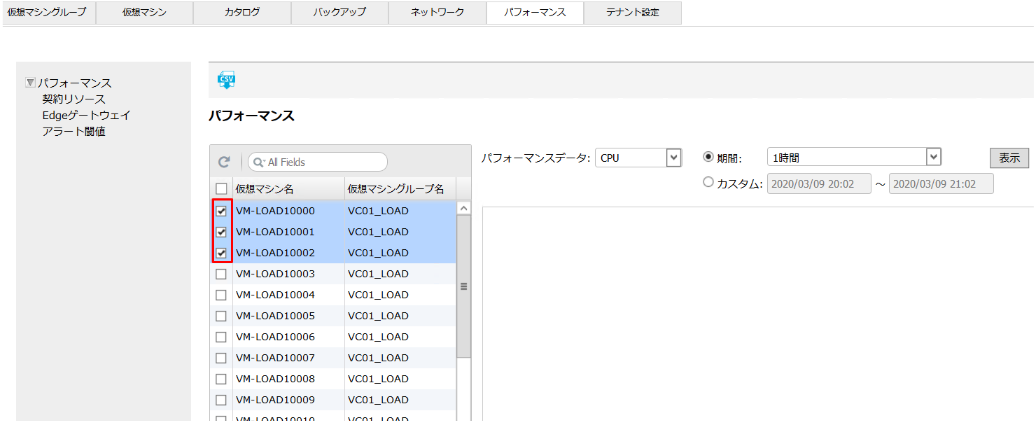
Task: Click VM-LOAD10002 name text
Action: click(275, 253)
